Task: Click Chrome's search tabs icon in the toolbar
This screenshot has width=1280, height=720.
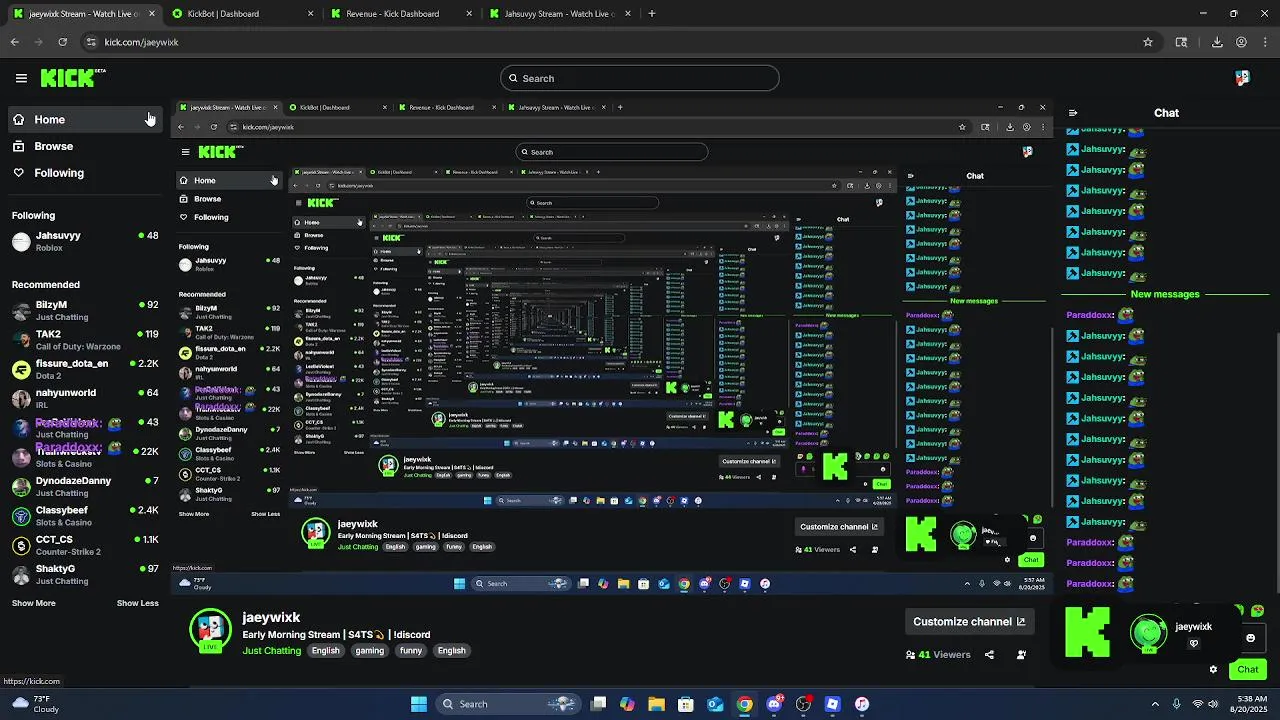Action: (1181, 42)
